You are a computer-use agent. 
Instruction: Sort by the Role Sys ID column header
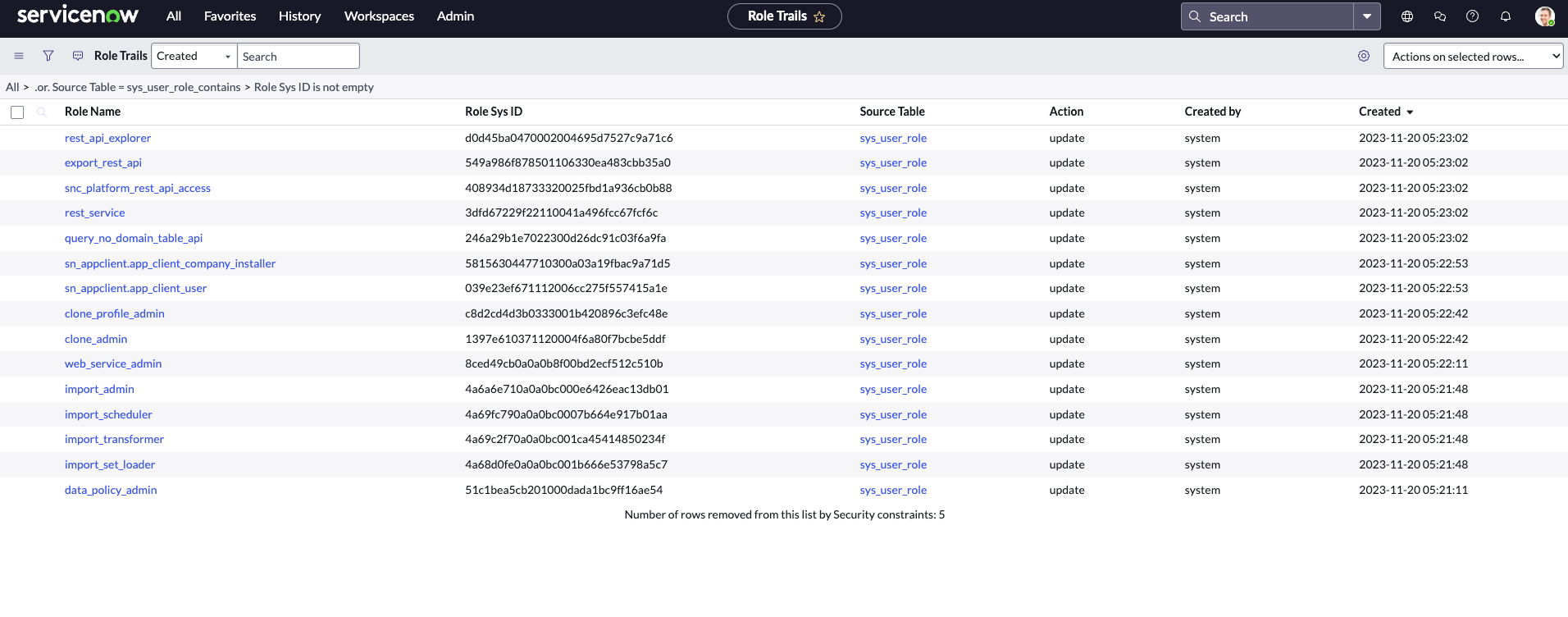coord(494,112)
